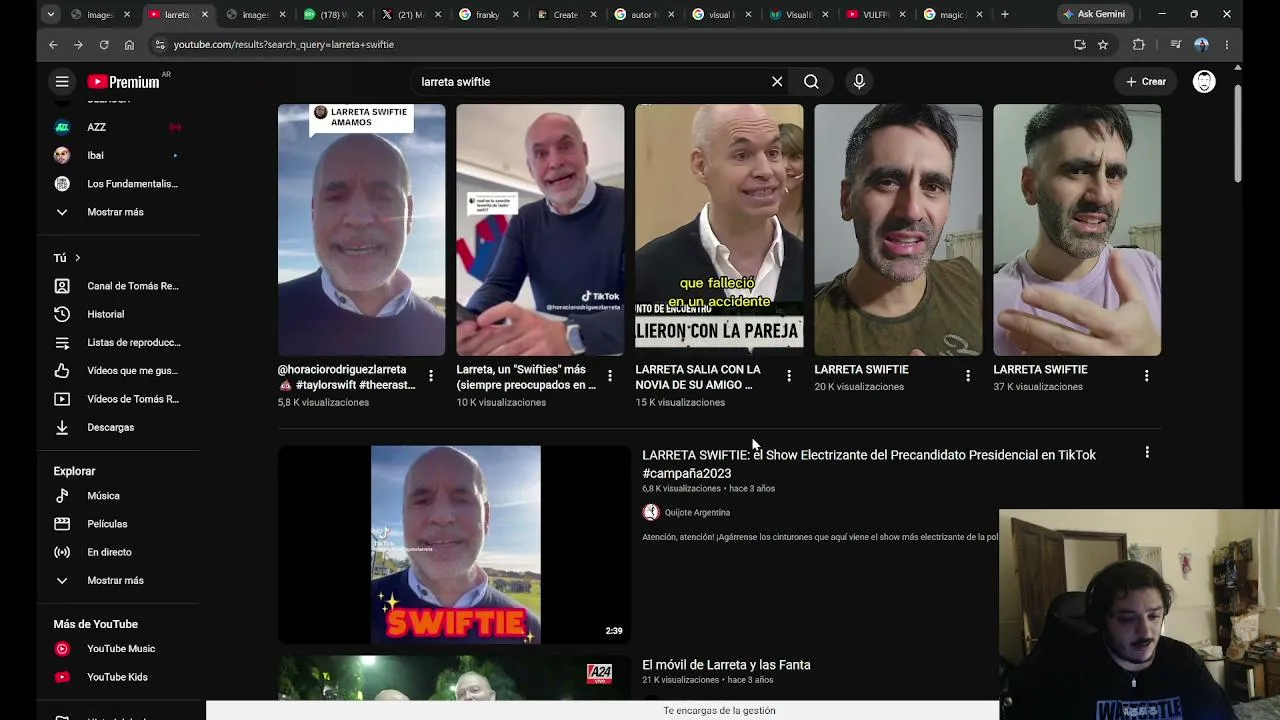1280x720 pixels.
Task: Open options for '@horaciorodriguezlarreta' short
Action: 431,376
